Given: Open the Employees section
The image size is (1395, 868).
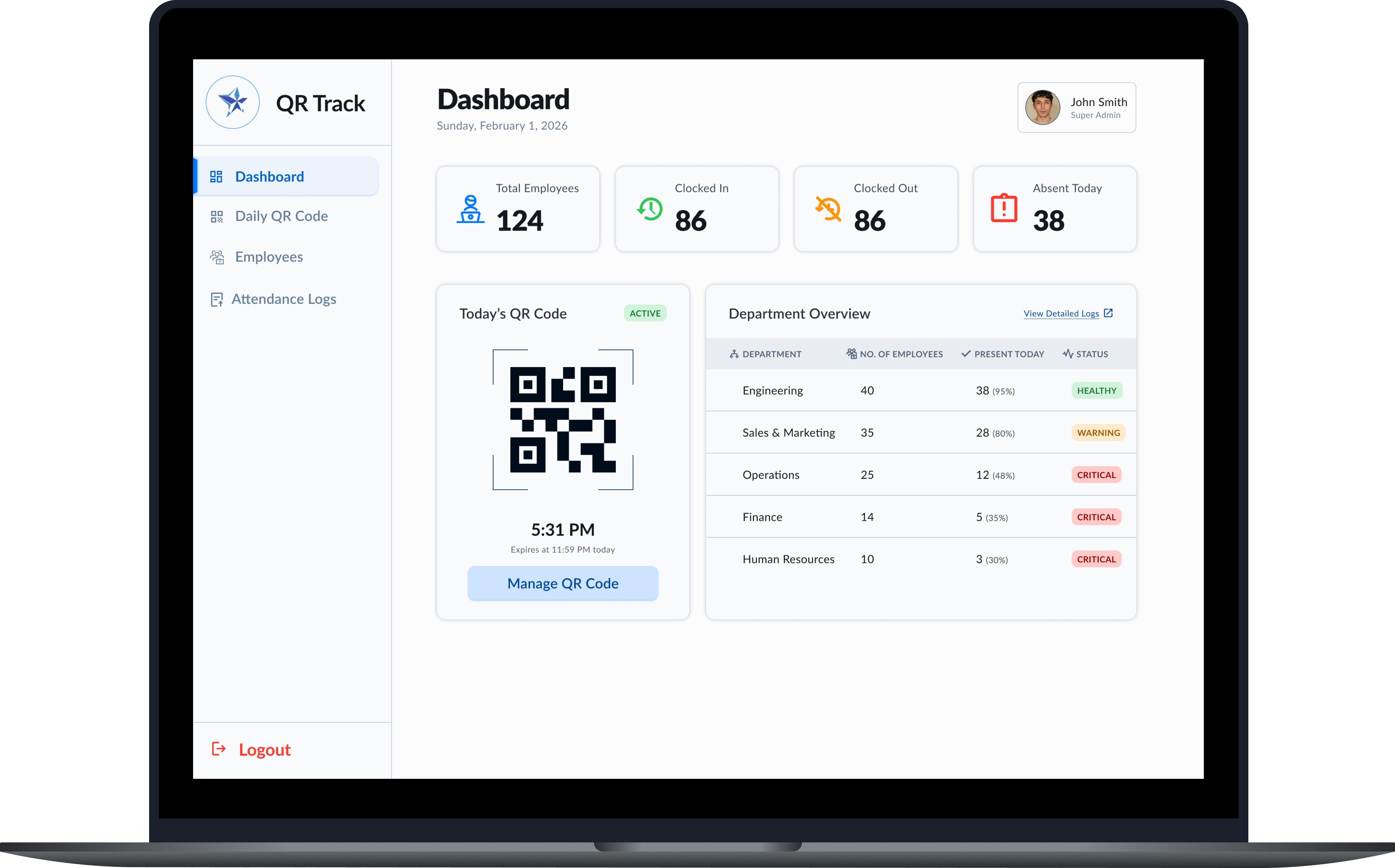Looking at the screenshot, I should [269, 257].
